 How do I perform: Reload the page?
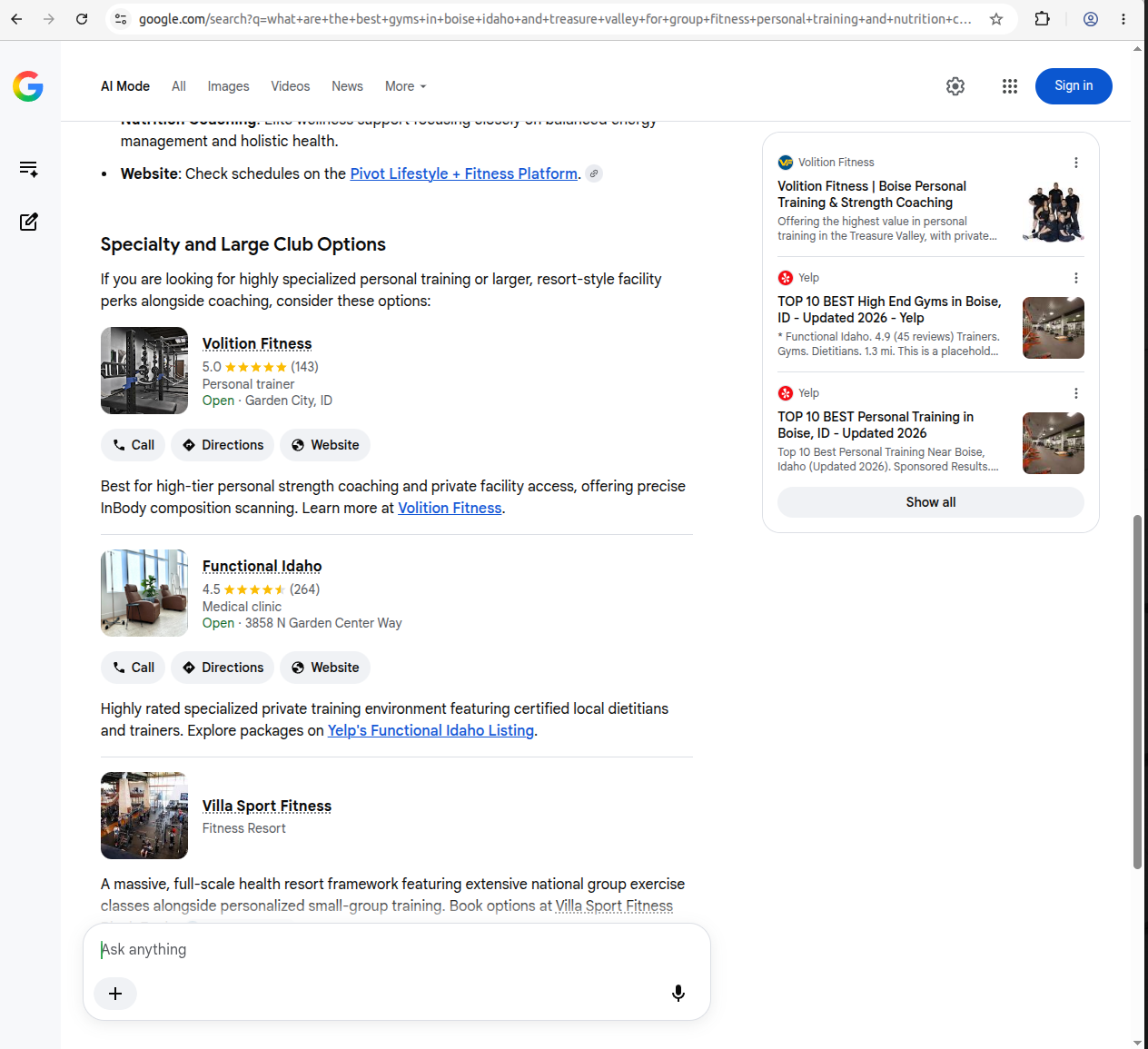(x=82, y=18)
